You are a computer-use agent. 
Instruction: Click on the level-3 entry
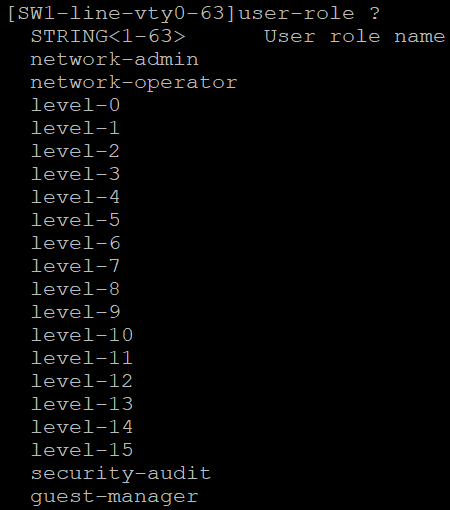click(x=75, y=174)
